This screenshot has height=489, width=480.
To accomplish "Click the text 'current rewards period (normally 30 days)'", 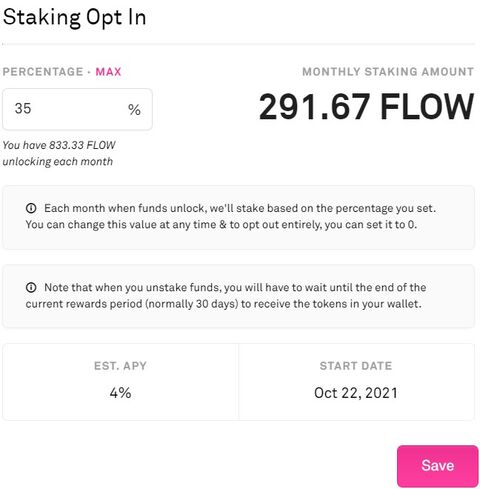I will [x=132, y=304].
